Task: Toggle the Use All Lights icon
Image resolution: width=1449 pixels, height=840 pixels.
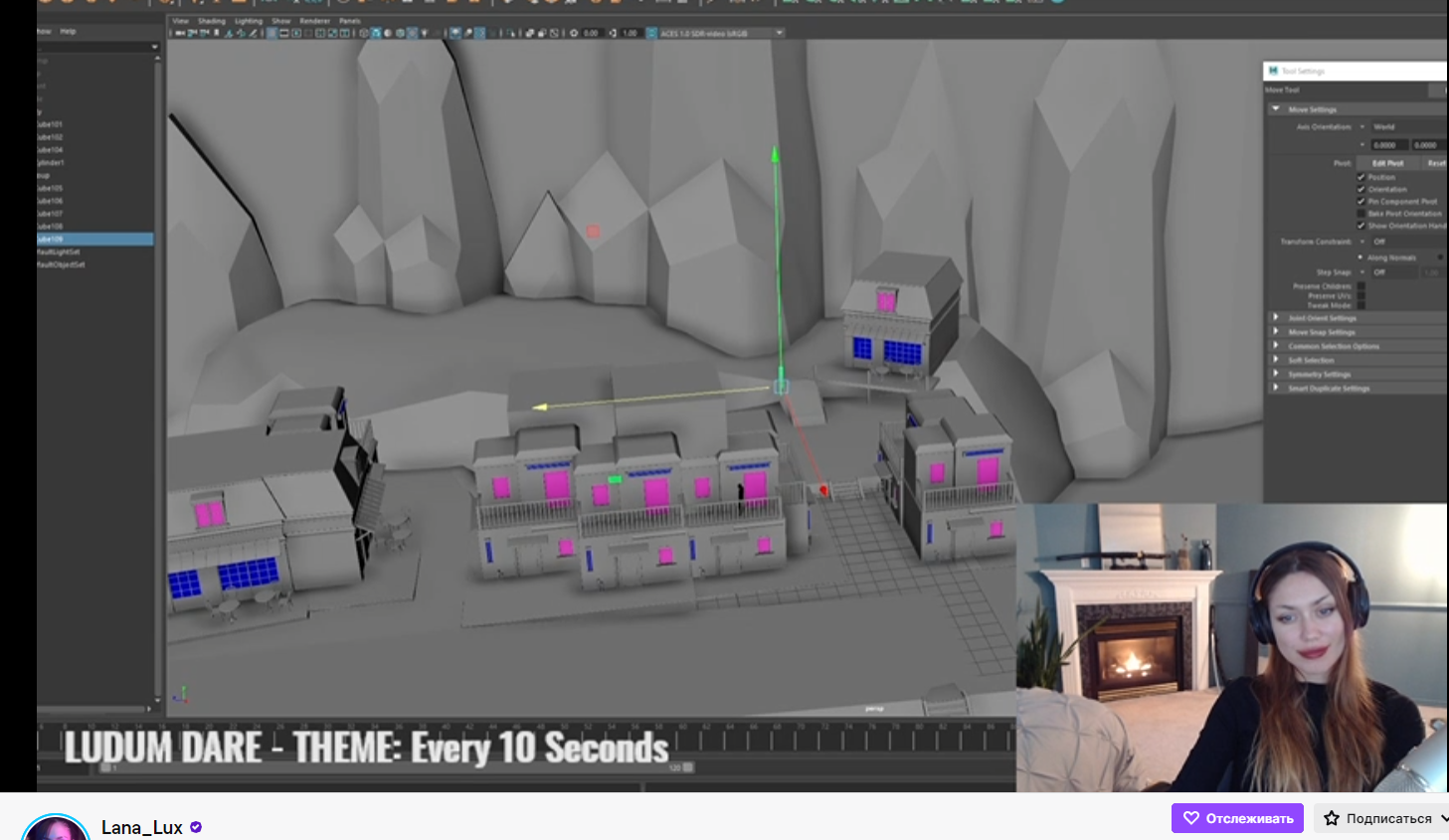Action: (424, 33)
